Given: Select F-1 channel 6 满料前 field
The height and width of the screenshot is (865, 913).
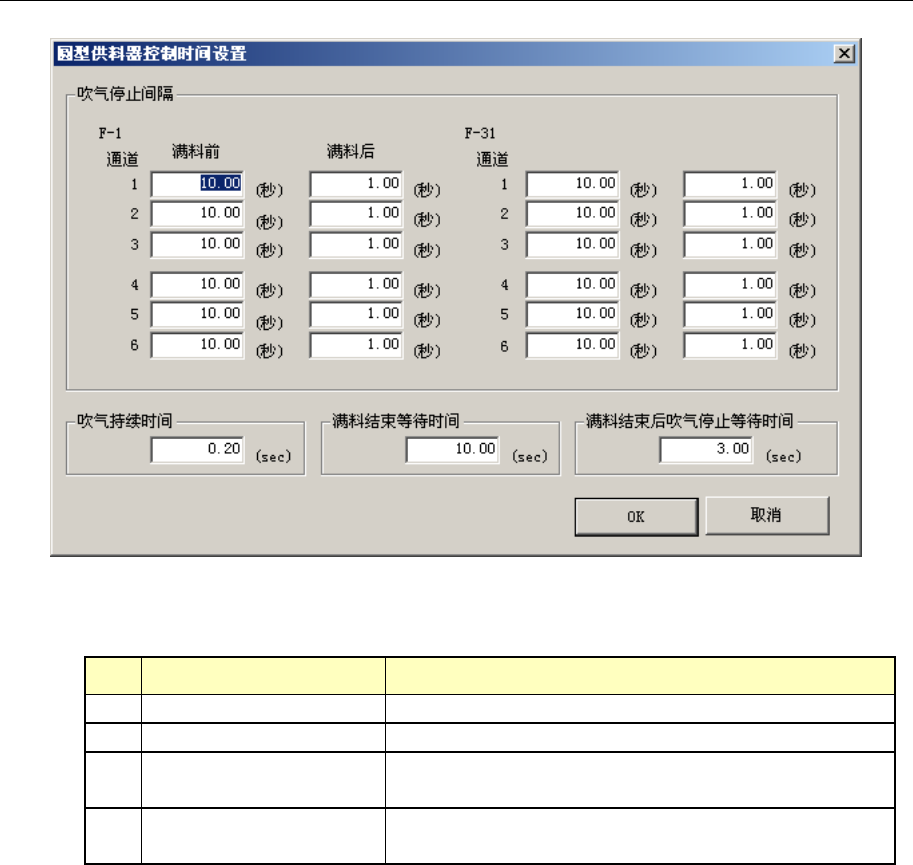Looking at the screenshot, I should (197, 345).
